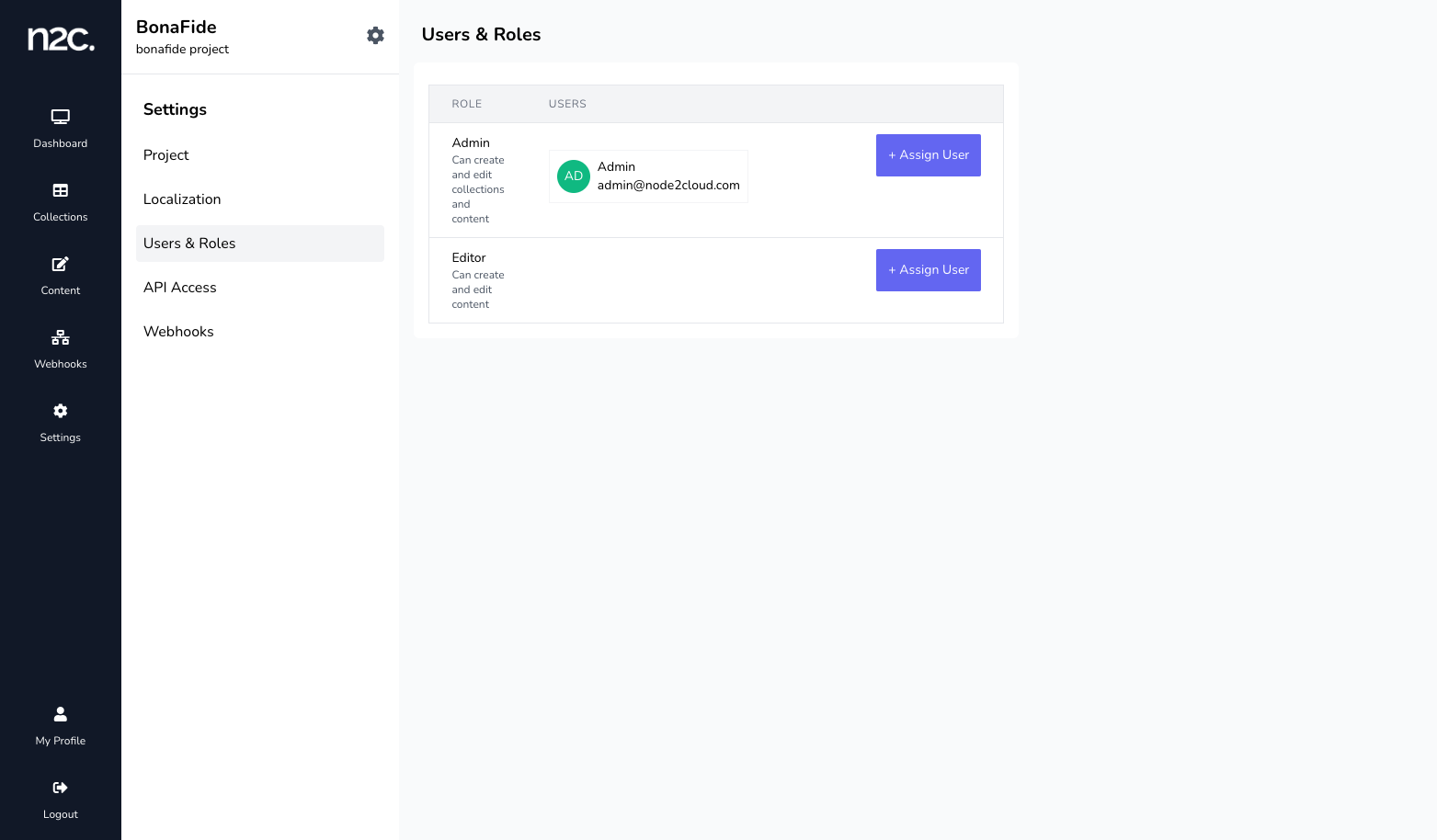Screen dimensions: 1437x840
Task: Click the gear icon beside BonaFide project
Action: [375, 36]
